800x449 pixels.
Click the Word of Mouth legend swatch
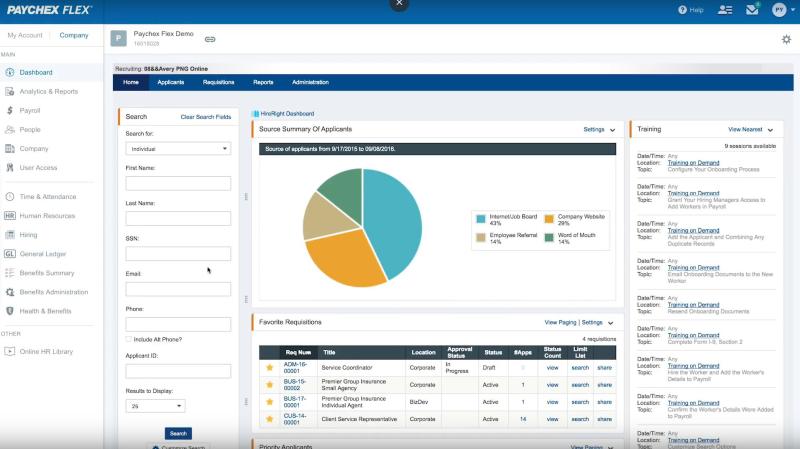tap(549, 237)
